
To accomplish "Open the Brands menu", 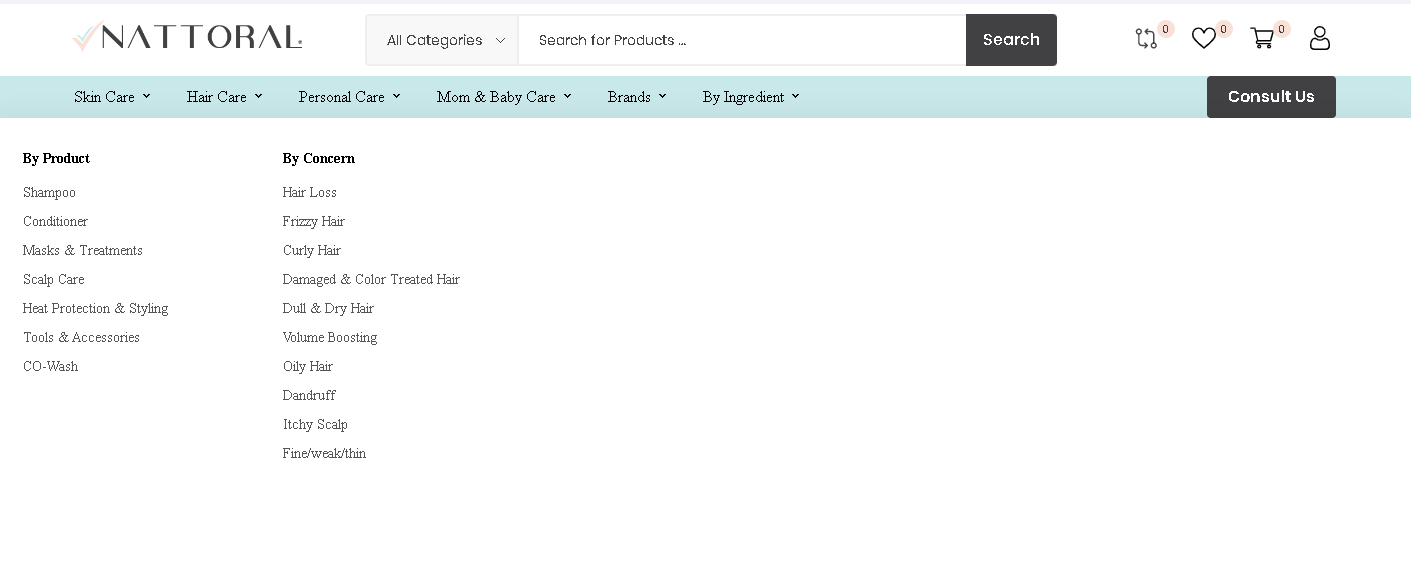I will click(636, 97).
